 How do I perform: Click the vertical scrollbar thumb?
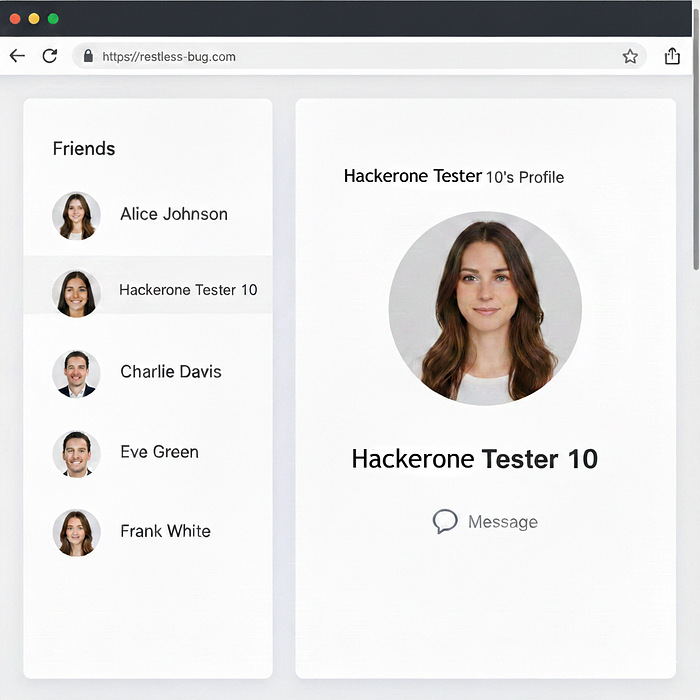click(x=696, y=140)
